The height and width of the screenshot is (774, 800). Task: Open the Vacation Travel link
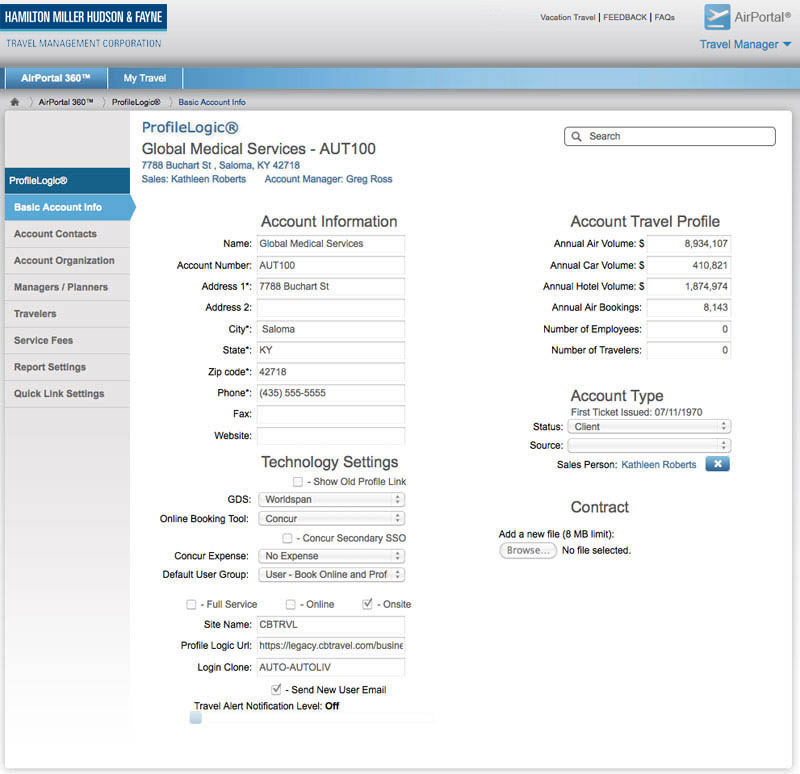click(x=568, y=17)
